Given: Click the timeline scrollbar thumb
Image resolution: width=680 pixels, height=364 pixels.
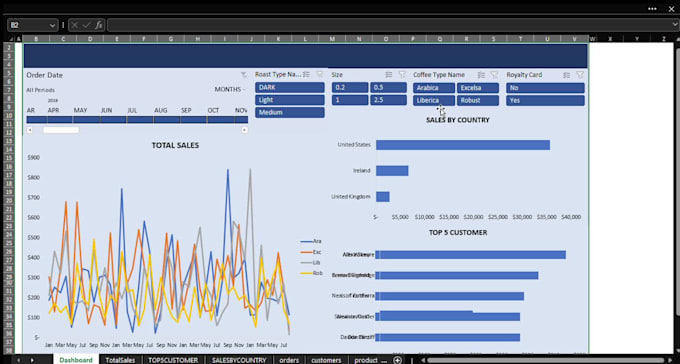Looking at the screenshot, I should click(x=61, y=130).
